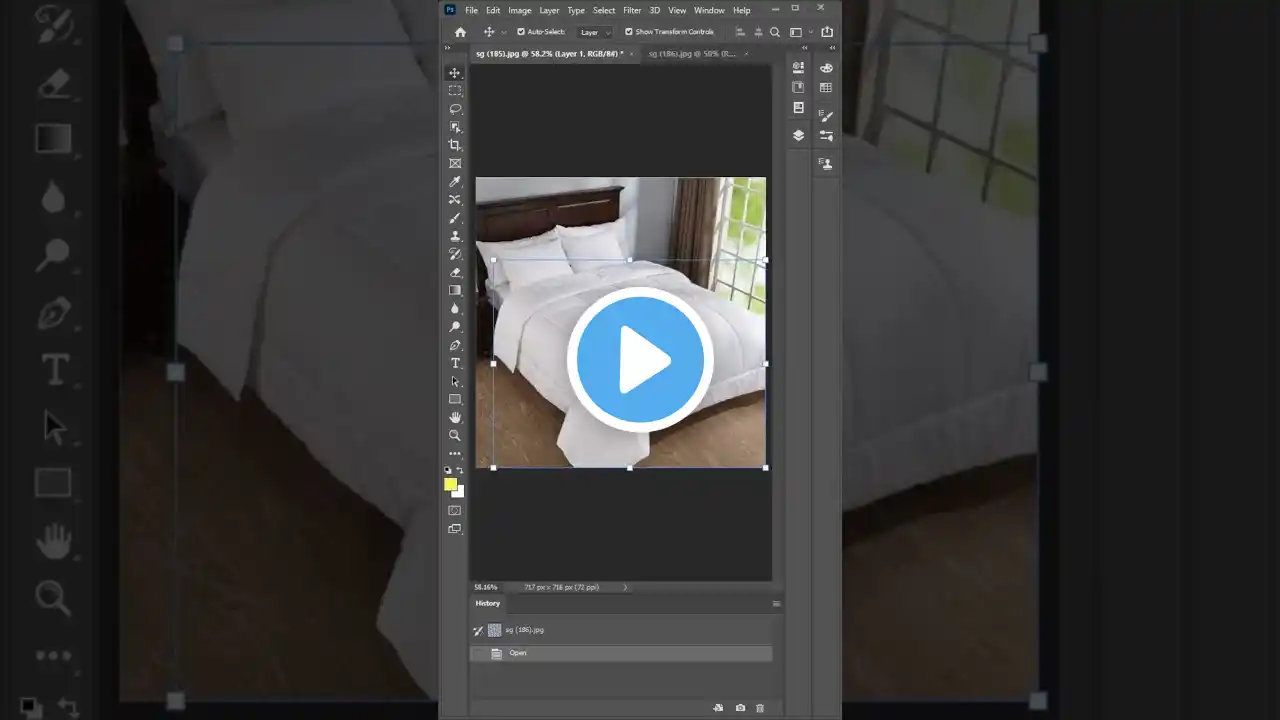Open the Auto-Select Layer dropdown
The width and height of the screenshot is (1280, 720).
[x=595, y=32]
